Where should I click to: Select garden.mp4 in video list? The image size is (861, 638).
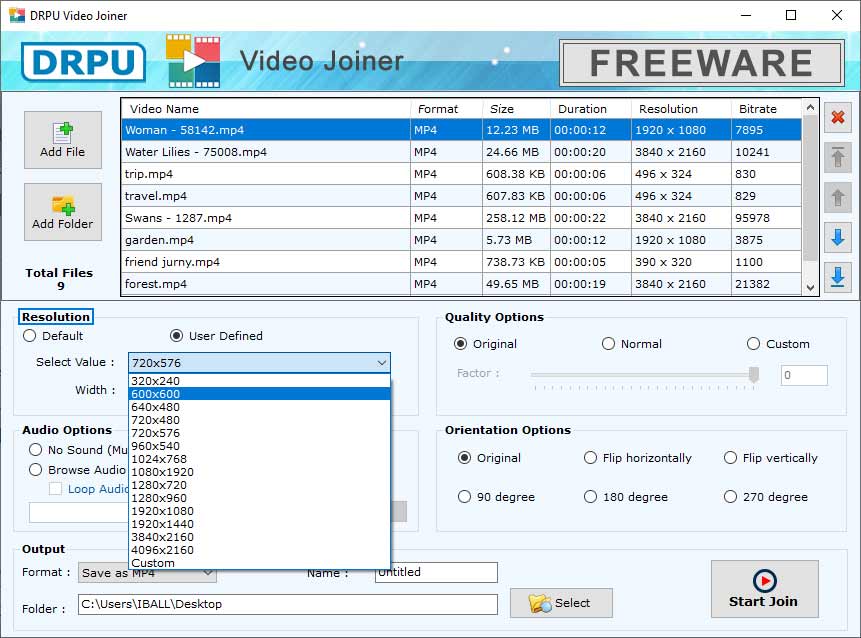(x=461, y=240)
